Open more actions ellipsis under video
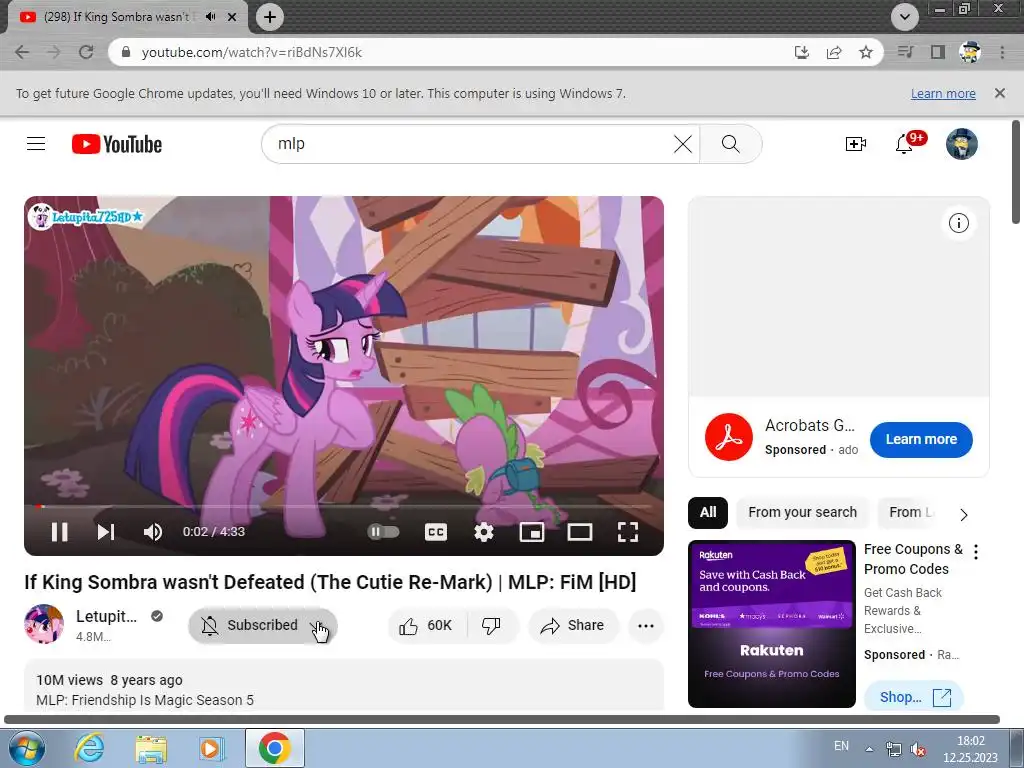This screenshot has height=768, width=1024. point(645,626)
